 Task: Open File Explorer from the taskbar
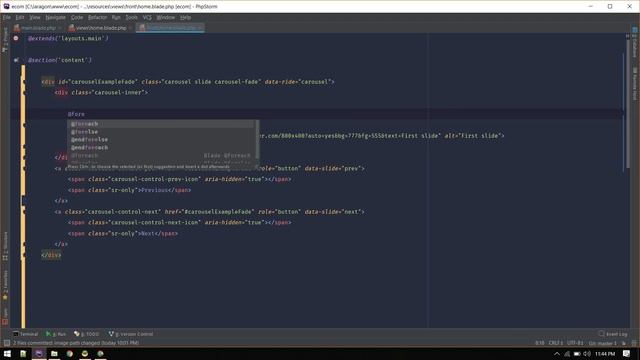tap(54, 353)
